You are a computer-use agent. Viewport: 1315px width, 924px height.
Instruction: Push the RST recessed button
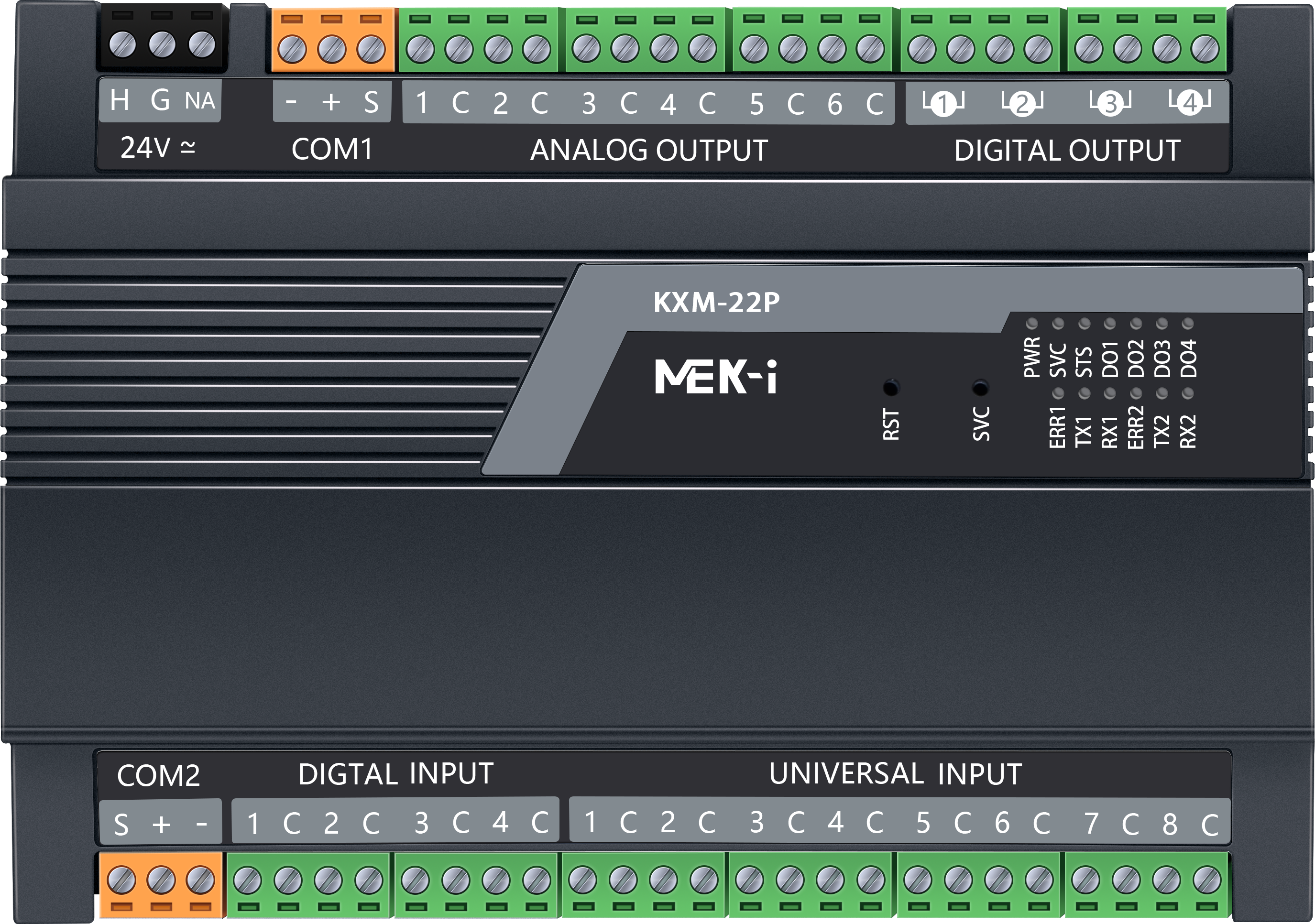(x=890, y=388)
